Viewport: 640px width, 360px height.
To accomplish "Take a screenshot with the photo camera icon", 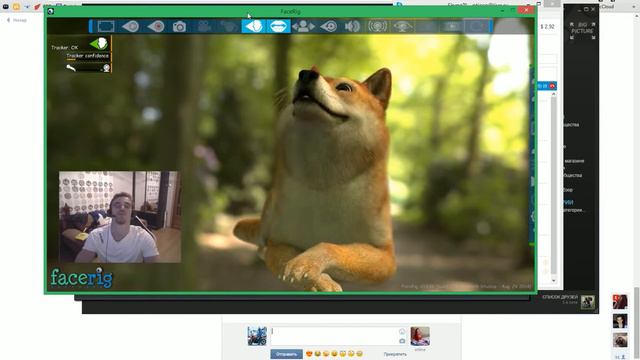I will [x=179, y=27].
